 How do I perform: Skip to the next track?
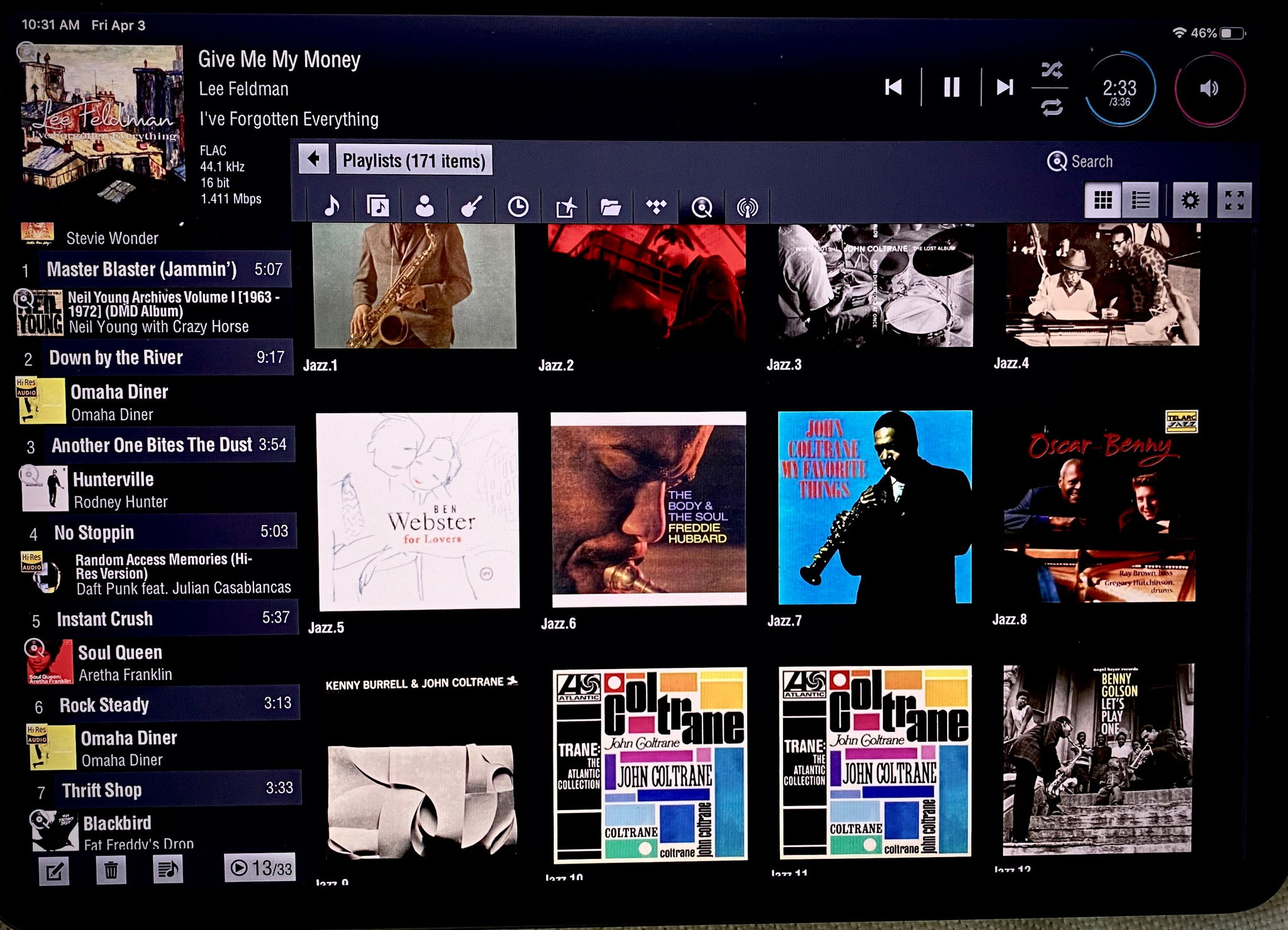[1006, 87]
